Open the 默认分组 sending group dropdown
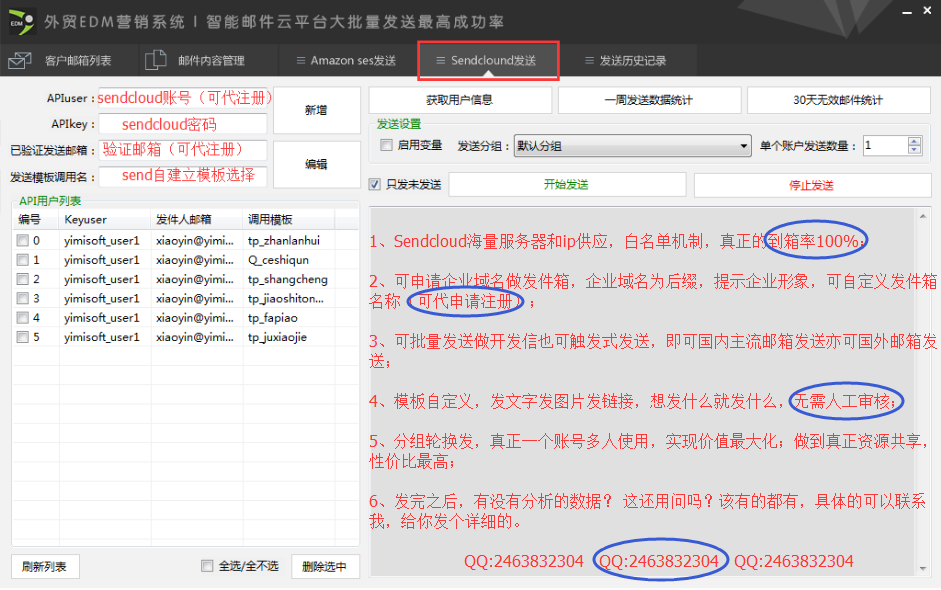The image size is (941, 590). (x=744, y=144)
